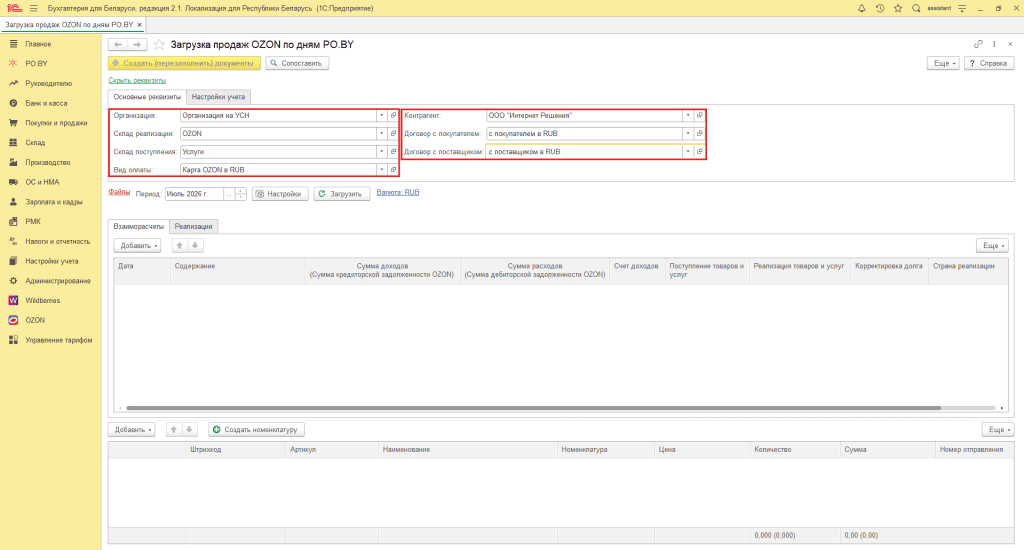Copy link to this form icon

click(x=978, y=44)
